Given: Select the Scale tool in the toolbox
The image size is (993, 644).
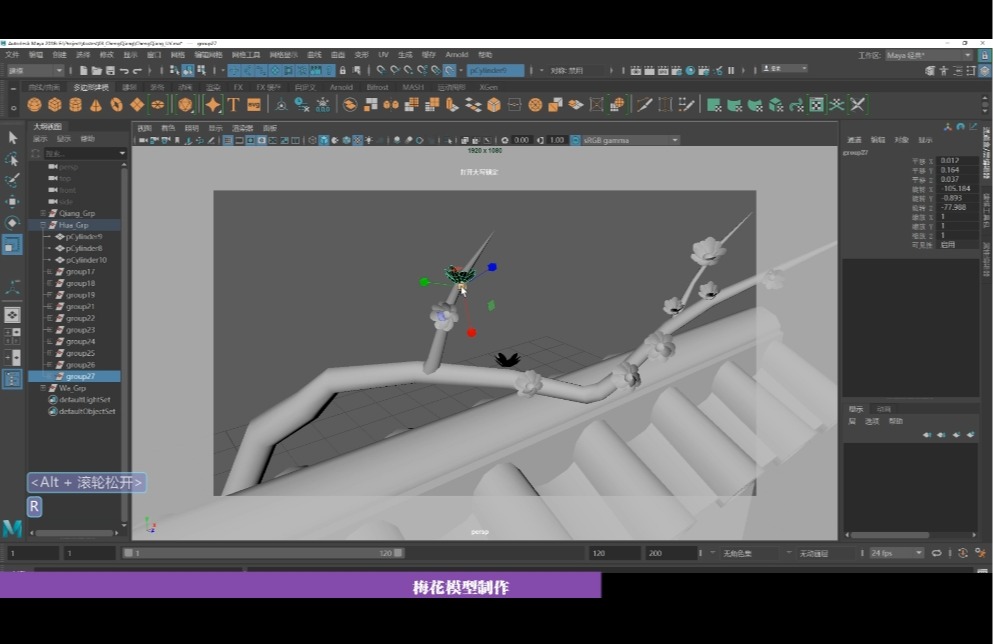Looking at the screenshot, I should [x=12, y=244].
